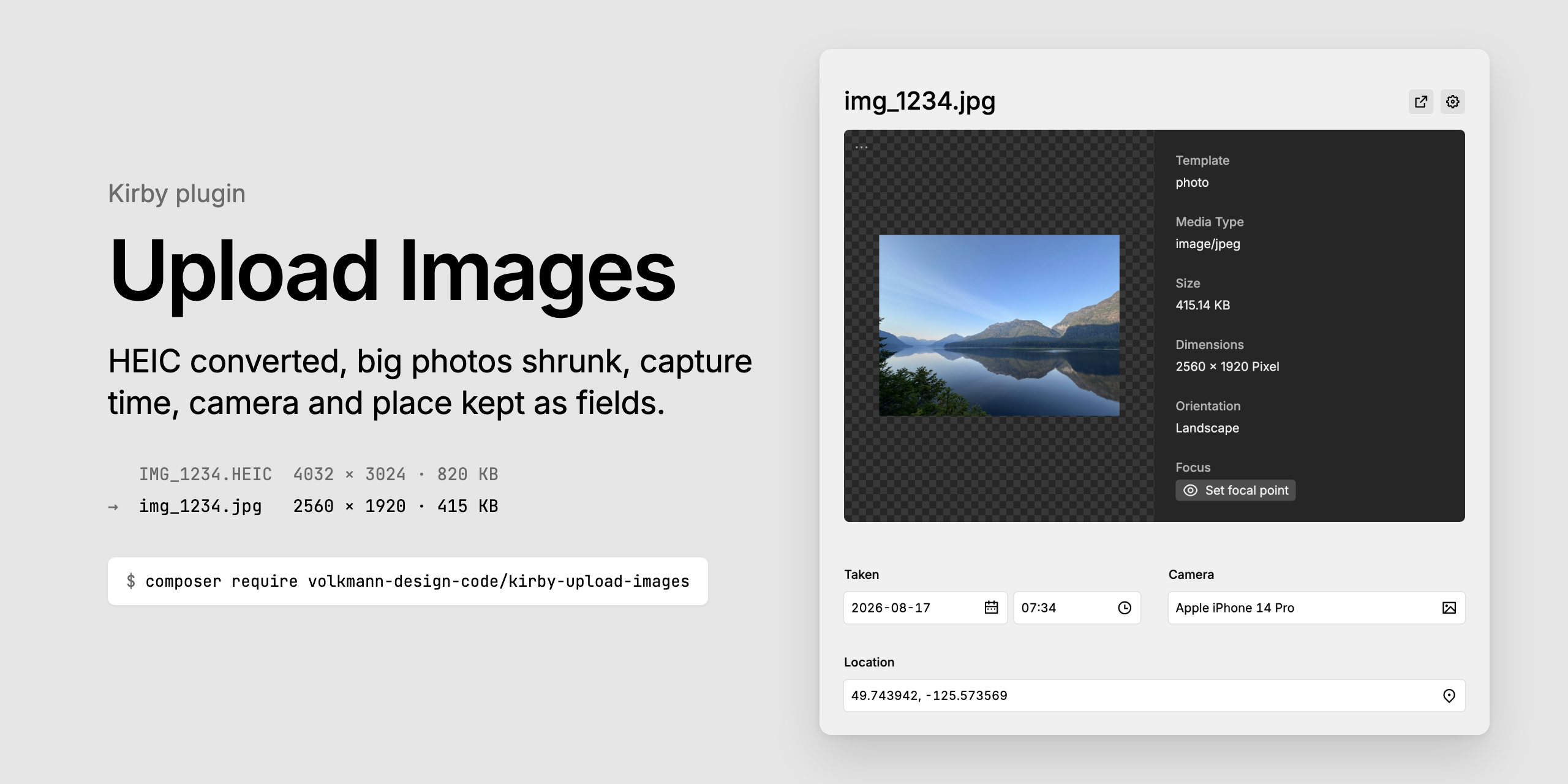1568x784 pixels.
Task: Click the Set focal point button
Action: coord(1235,490)
